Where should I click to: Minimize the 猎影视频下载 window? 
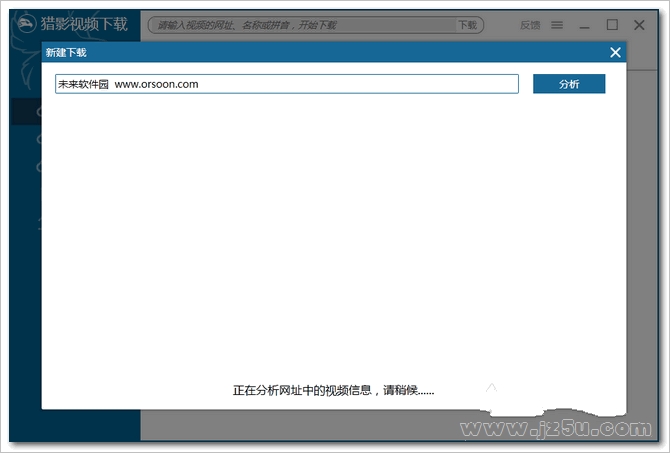coord(585,26)
